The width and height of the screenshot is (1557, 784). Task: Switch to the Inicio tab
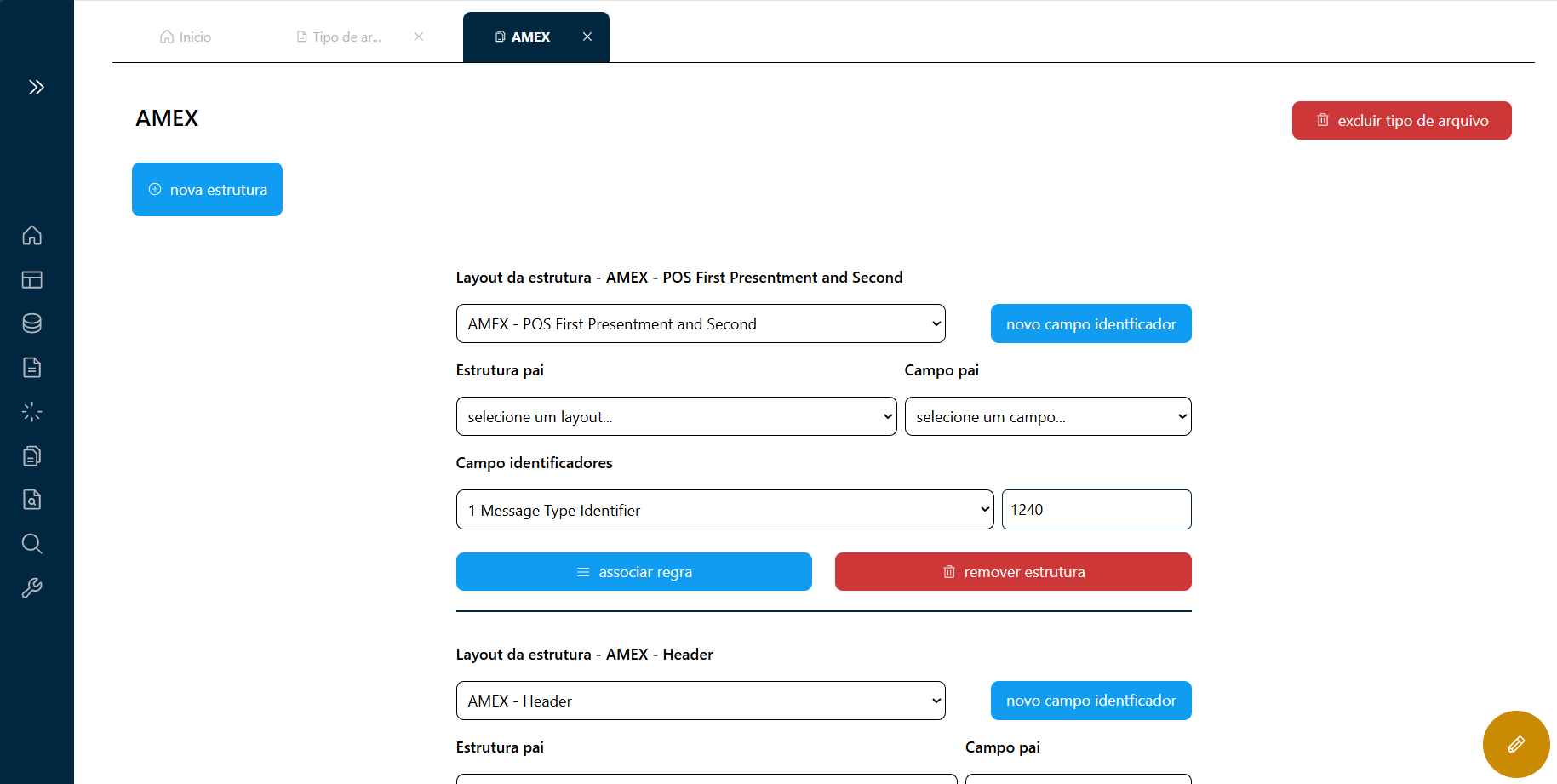pos(186,37)
